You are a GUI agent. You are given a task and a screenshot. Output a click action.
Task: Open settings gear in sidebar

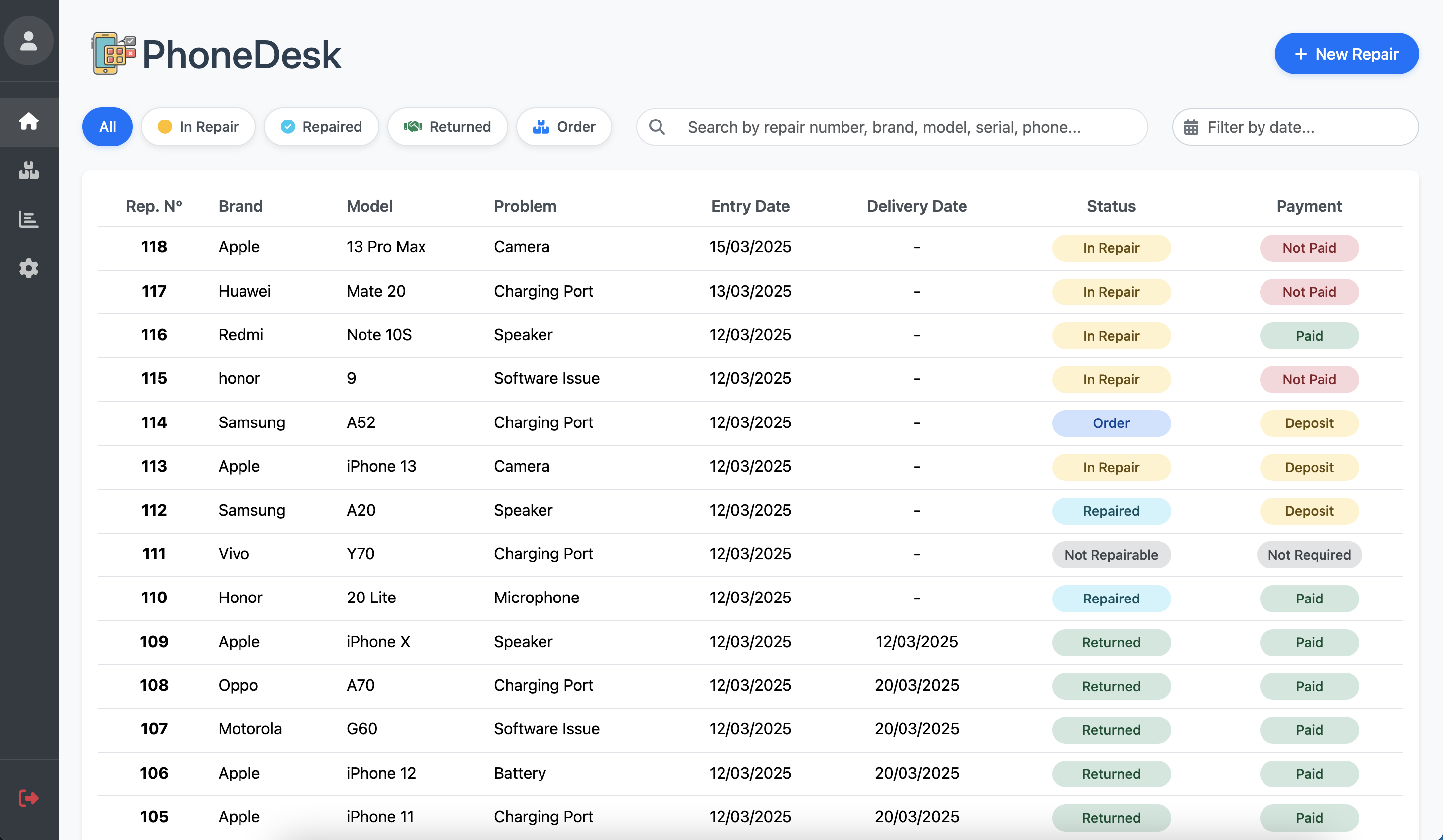[29, 268]
